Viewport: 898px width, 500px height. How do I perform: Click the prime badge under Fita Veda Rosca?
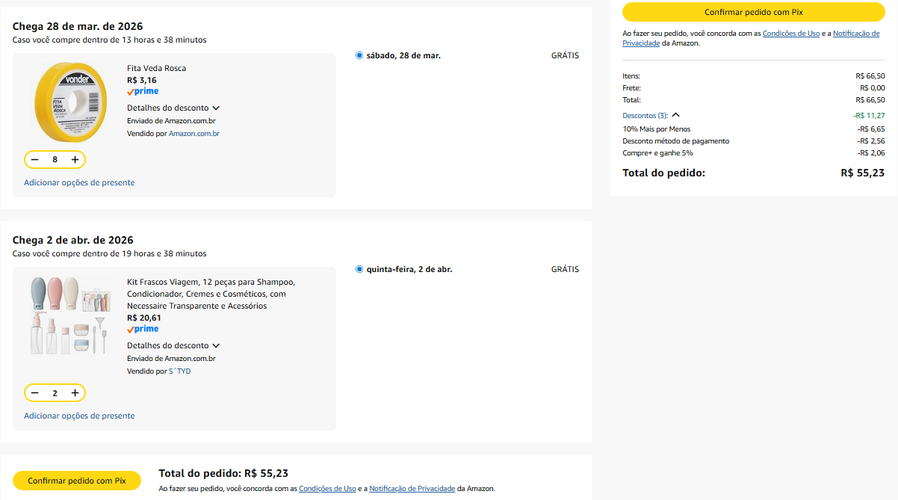[x=143, y=92]
